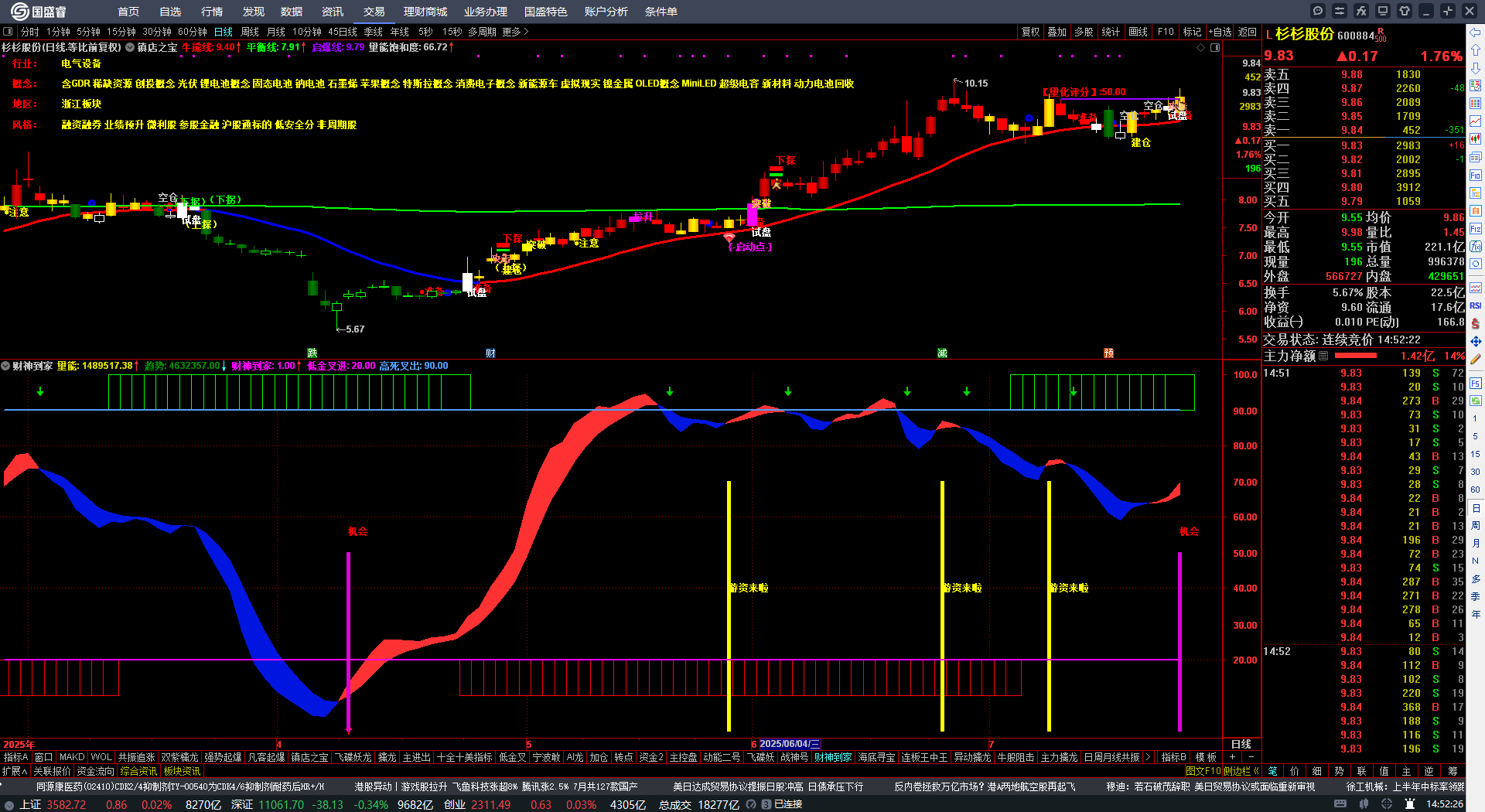Click the + zoom-in button below 日线
1485x812 pixels.
coord(1233,757)
